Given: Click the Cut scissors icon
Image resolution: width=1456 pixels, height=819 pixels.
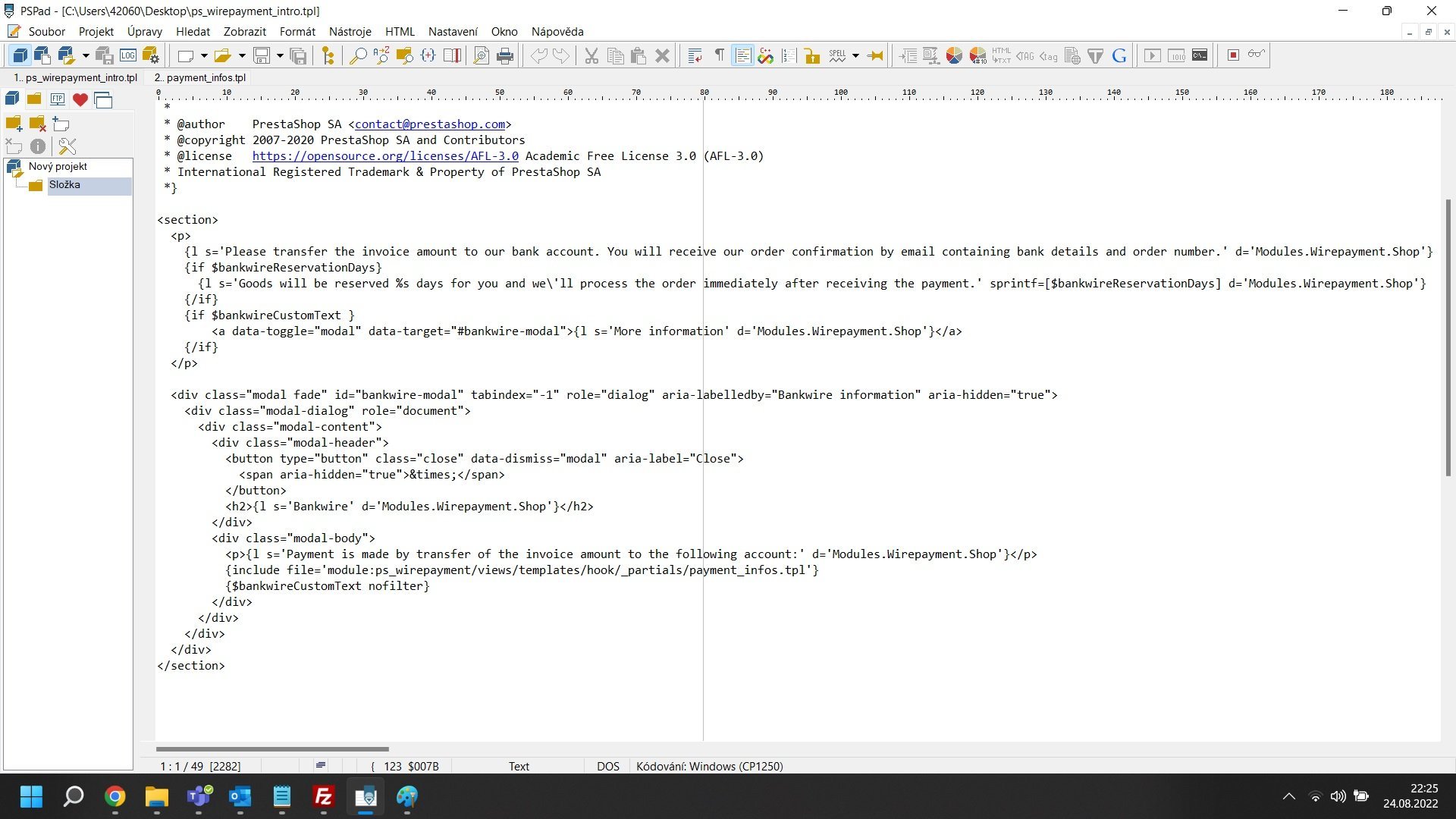Looking at the screenshot, I should pos(591,55).
